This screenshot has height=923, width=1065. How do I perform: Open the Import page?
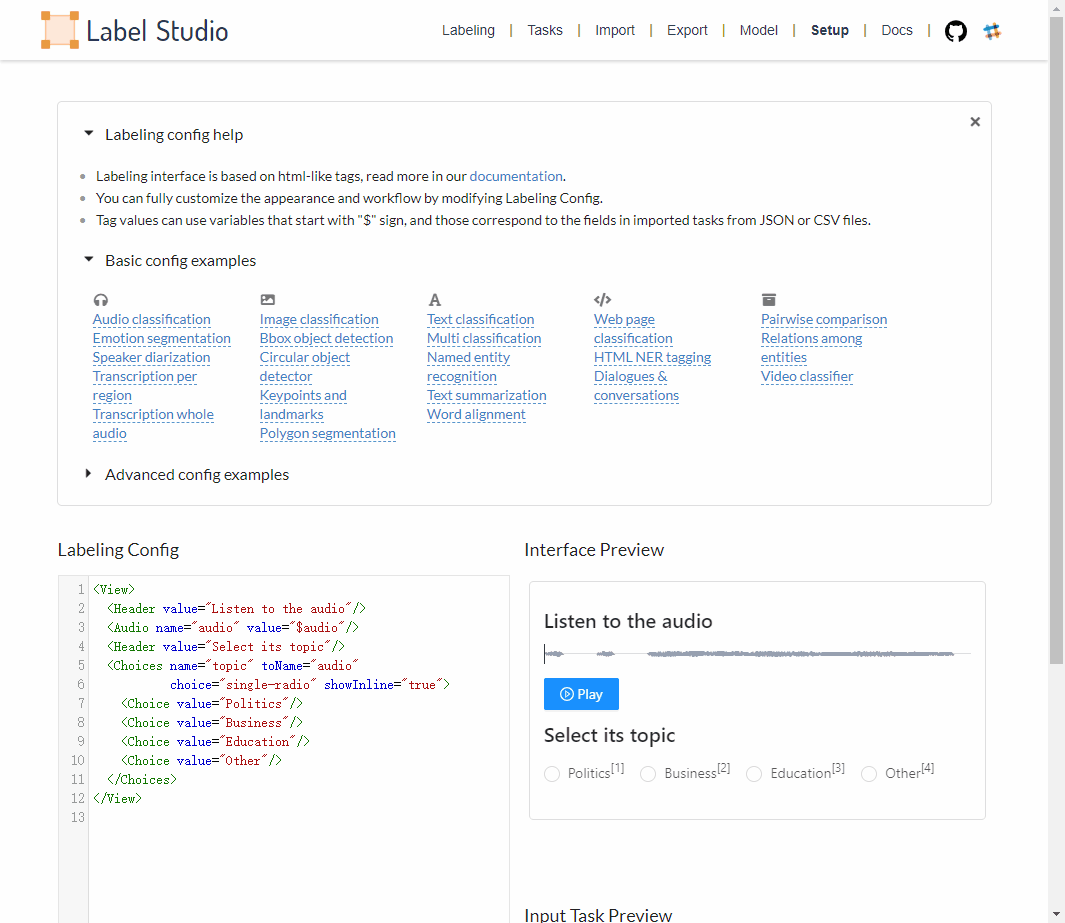pos(615,31)
